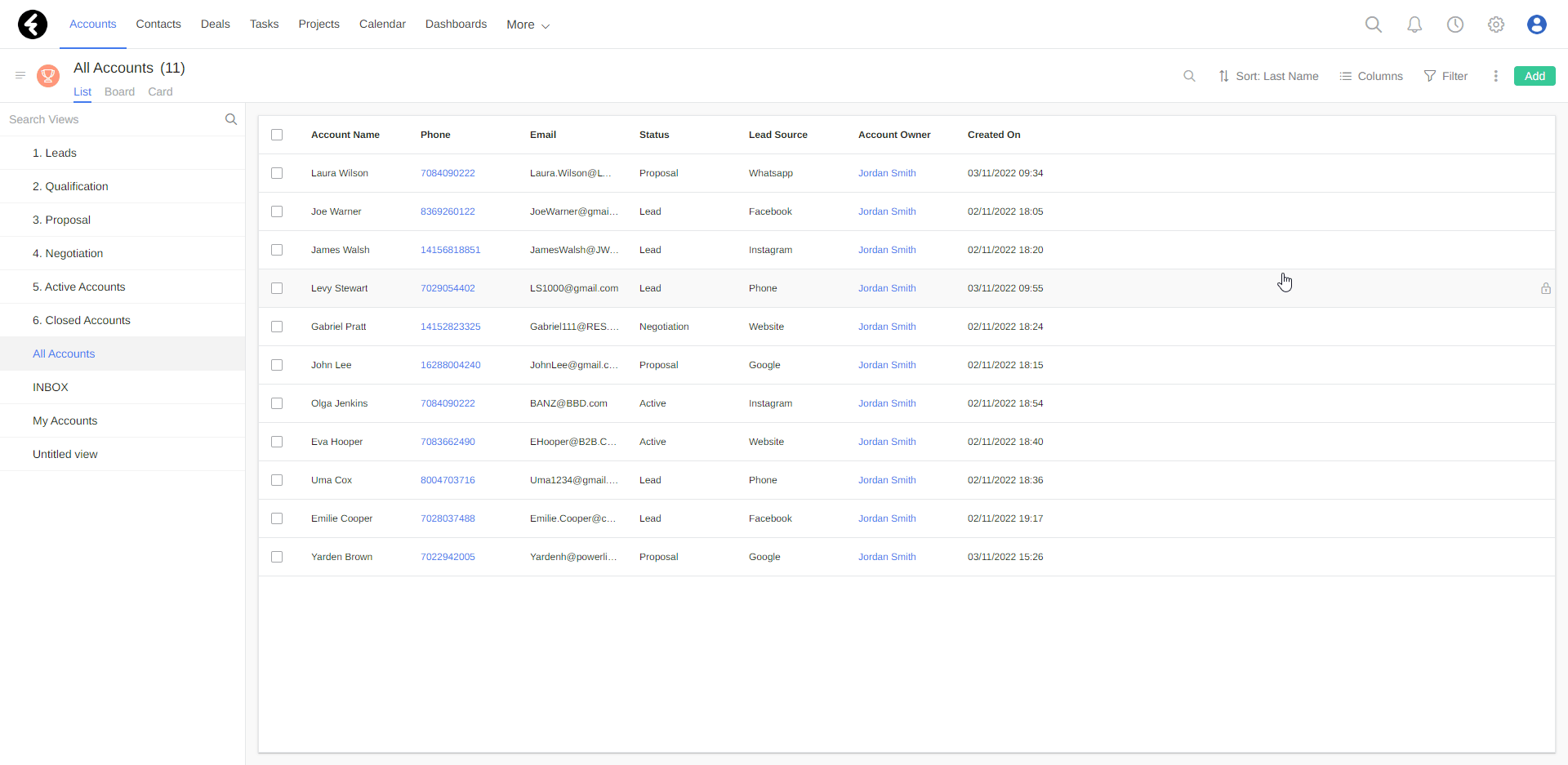Select all rows with the header checkbox

[x=277, y=134]
